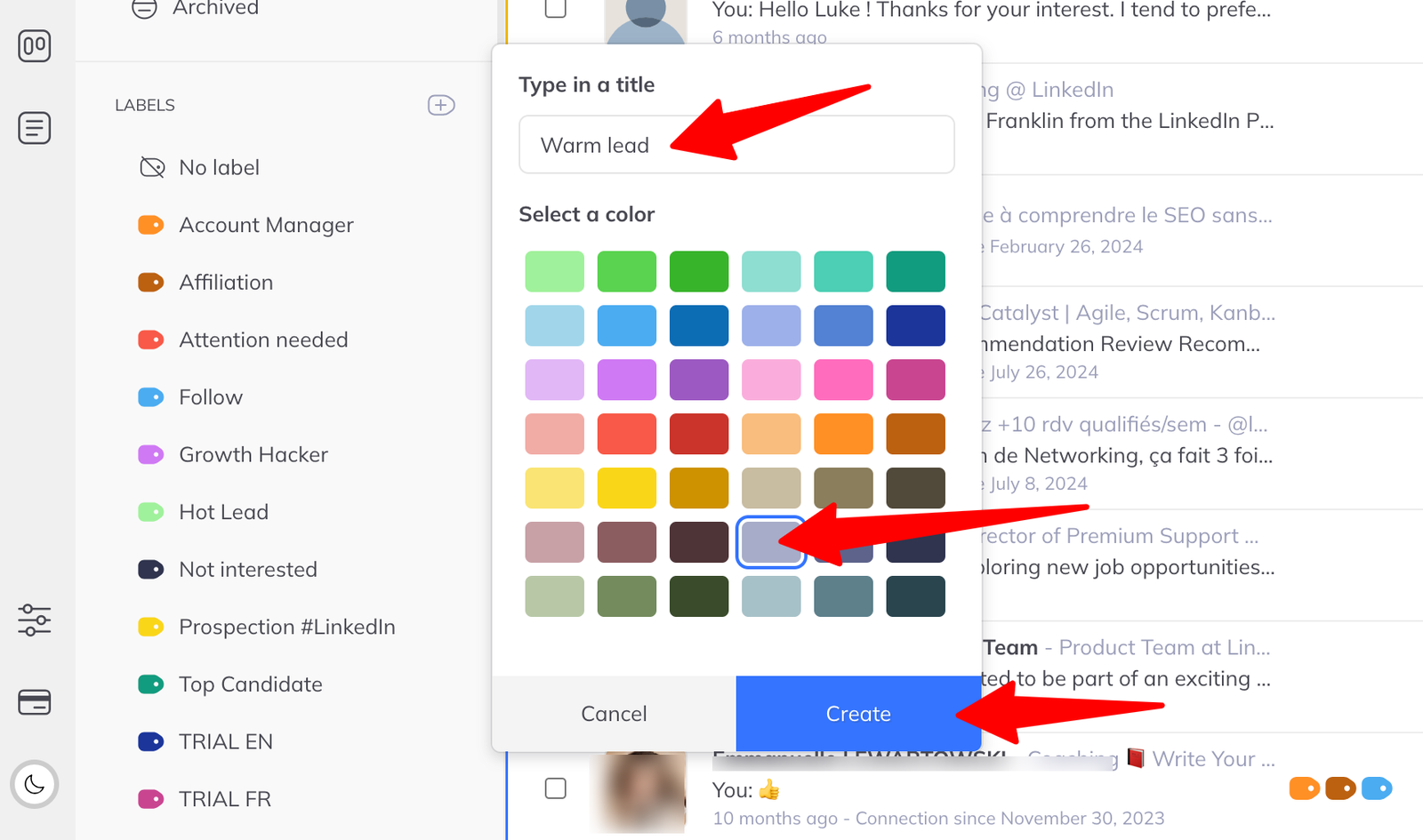Viewport: 1423px width, 840px height.
Task: Click the label title input field
Action: [736, 144]
